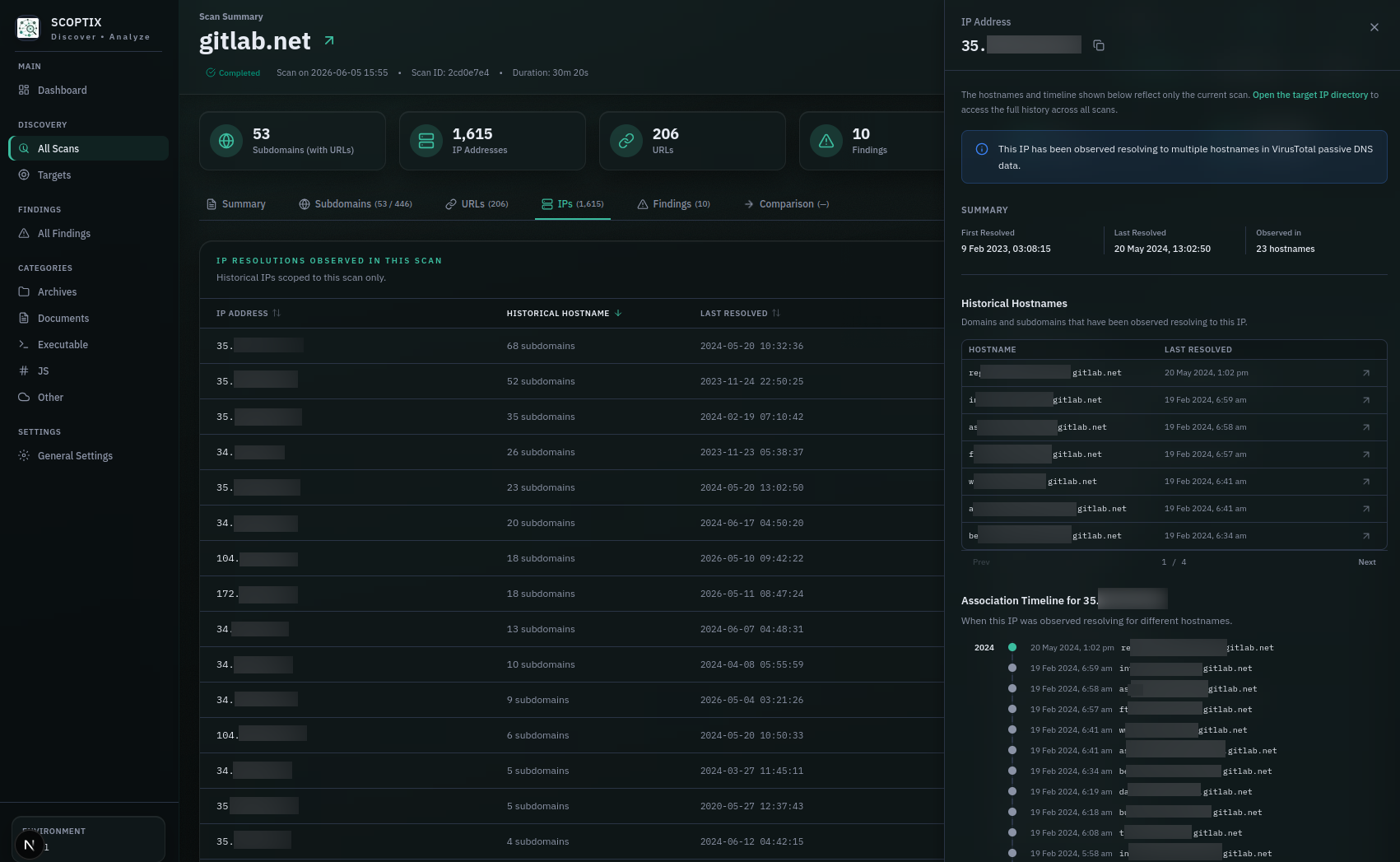
Task: Click the row resolved 2020-05-27 12:37:43
Action: coord(571,806)
